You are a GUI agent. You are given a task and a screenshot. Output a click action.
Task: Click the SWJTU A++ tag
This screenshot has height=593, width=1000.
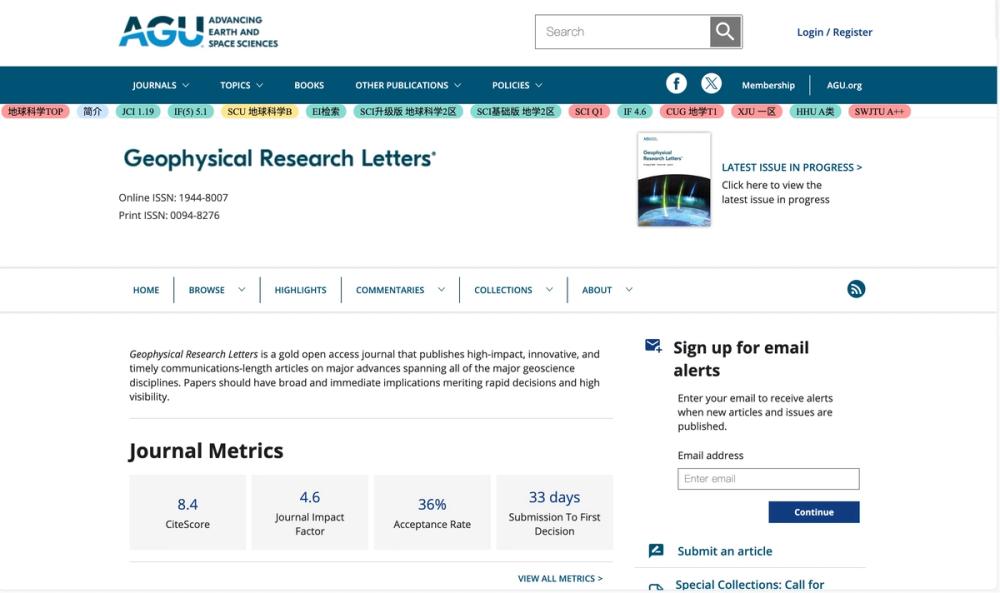point(879,112)
